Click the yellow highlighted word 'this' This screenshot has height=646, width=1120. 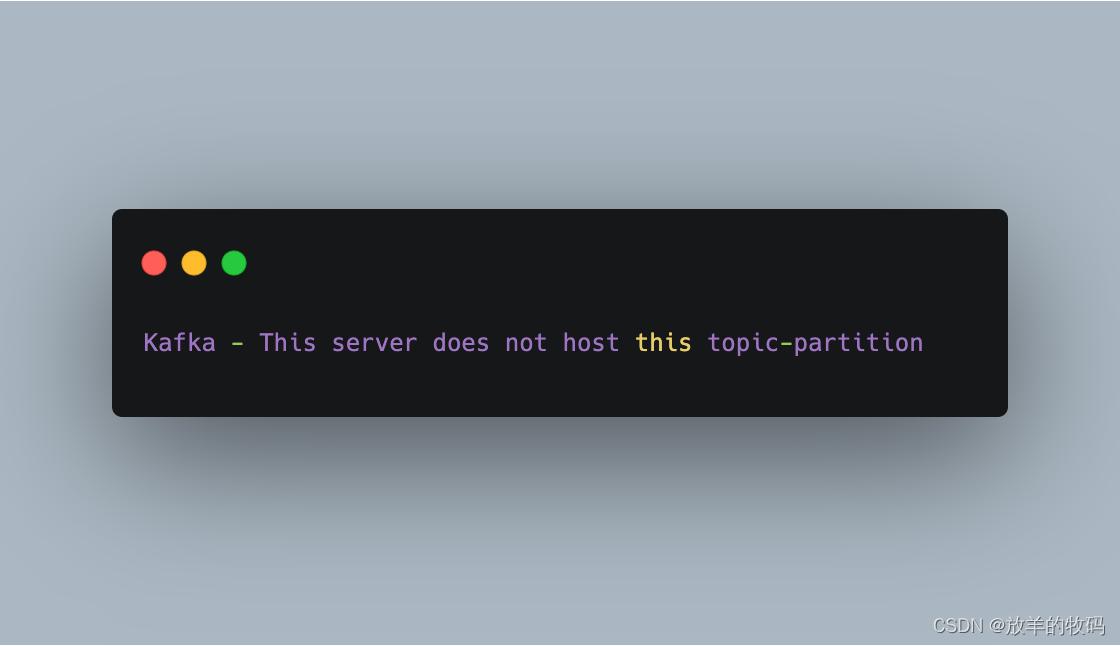663,343
